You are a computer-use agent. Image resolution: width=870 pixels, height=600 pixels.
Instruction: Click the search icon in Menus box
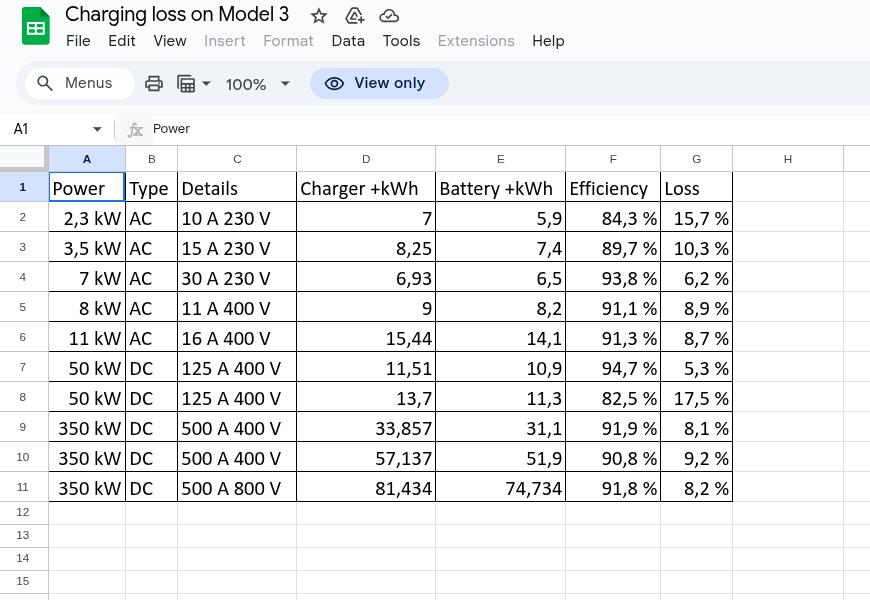44,83
